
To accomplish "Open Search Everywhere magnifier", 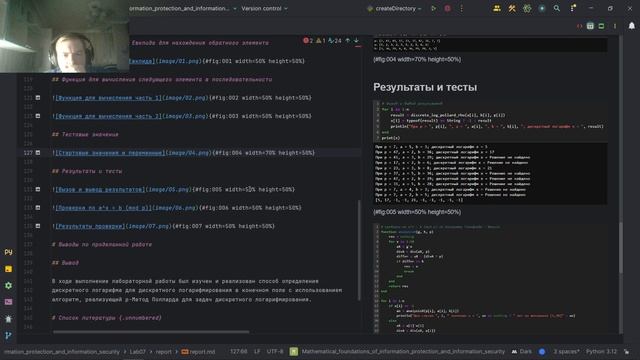I will [556, 8].
